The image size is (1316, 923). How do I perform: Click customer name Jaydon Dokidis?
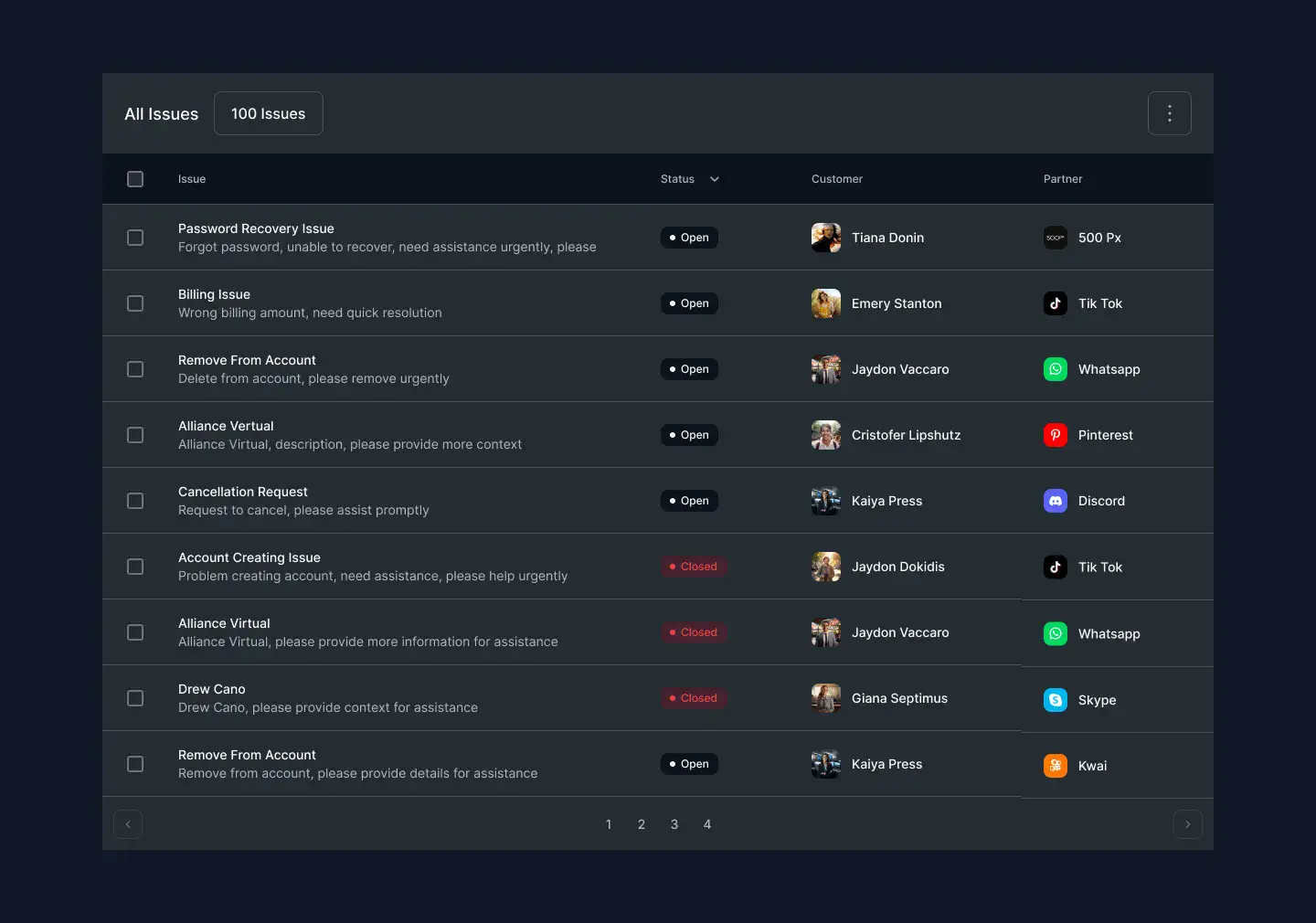898,567
